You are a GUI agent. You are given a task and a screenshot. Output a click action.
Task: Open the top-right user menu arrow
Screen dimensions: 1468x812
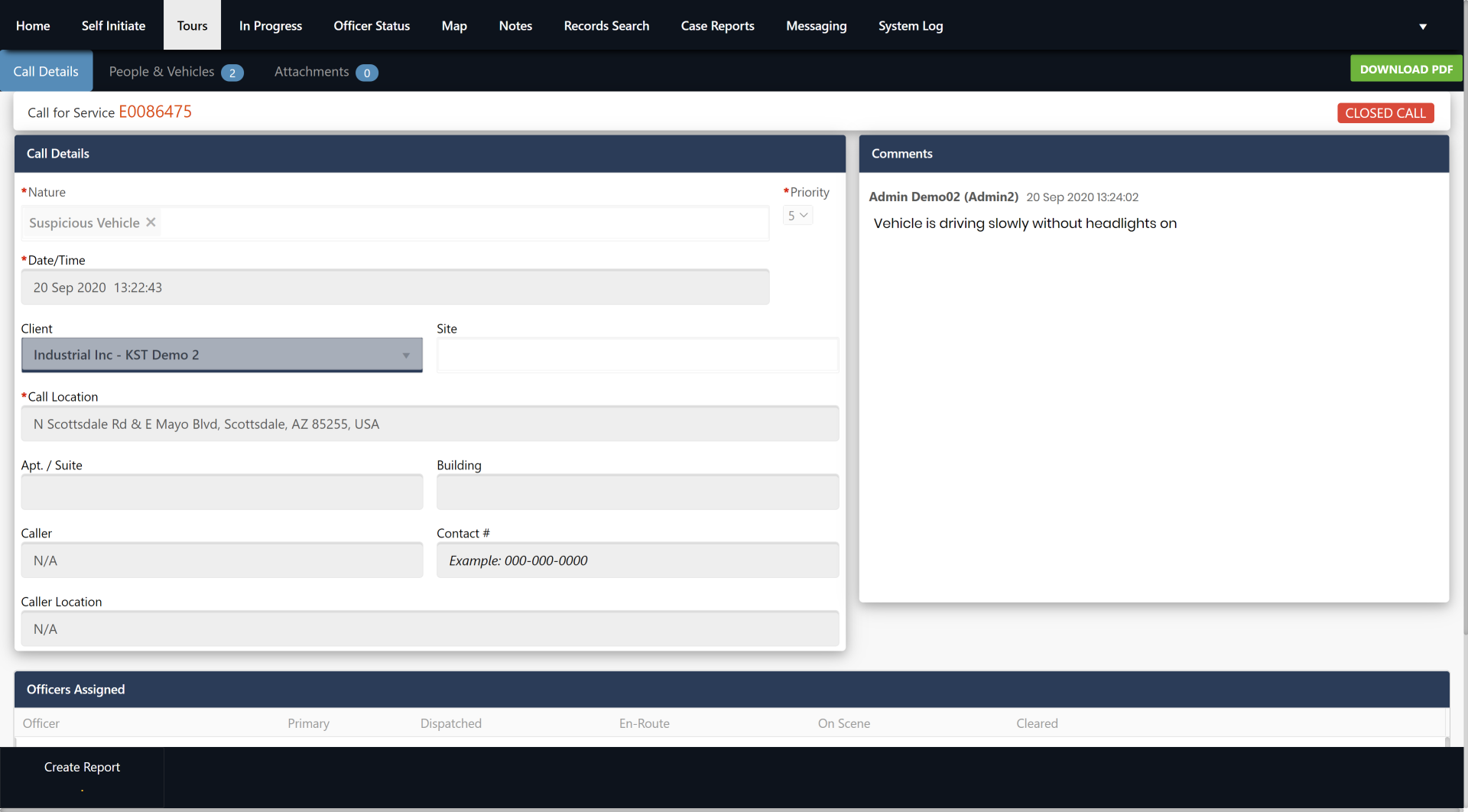click(1423, 27)
